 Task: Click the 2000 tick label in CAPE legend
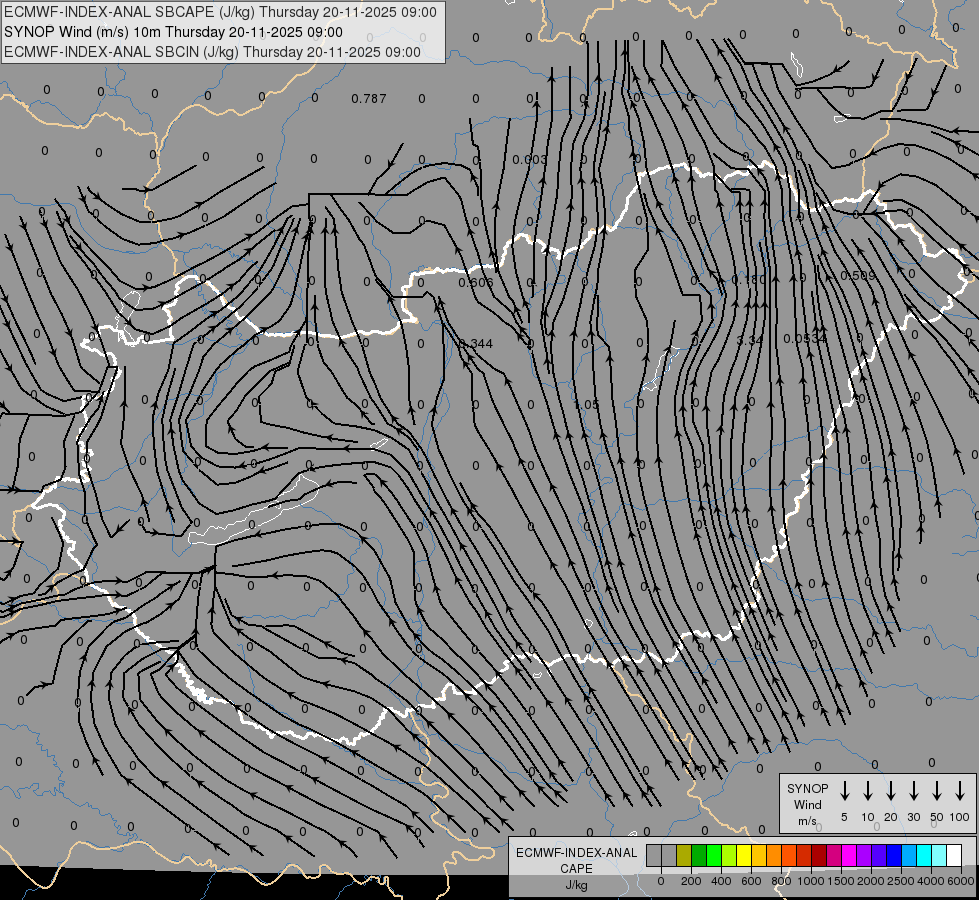(871, 881)
